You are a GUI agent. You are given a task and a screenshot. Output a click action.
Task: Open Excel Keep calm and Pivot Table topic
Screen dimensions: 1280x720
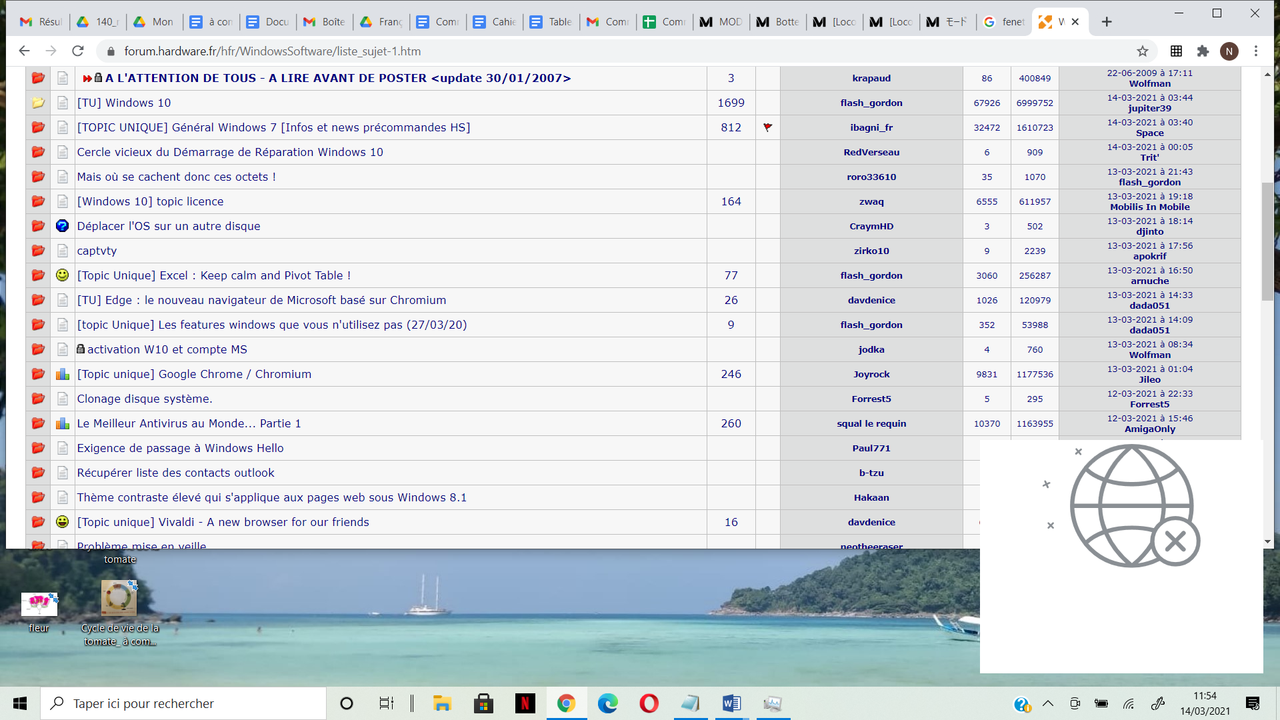click(x=214, y=275)
